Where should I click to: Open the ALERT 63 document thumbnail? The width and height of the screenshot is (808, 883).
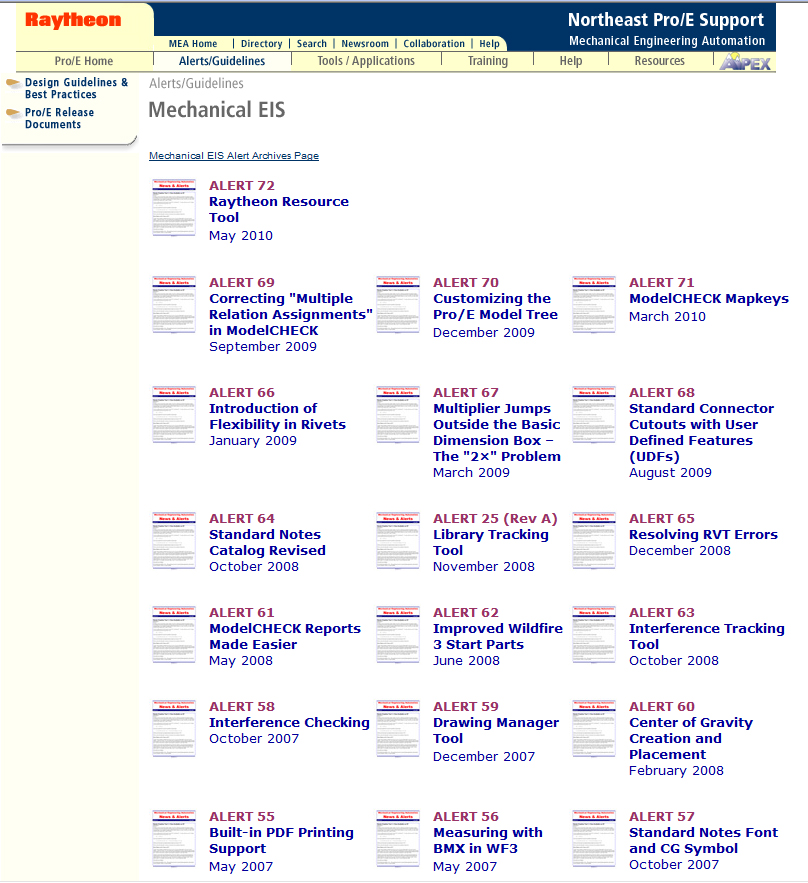[594, 635]
